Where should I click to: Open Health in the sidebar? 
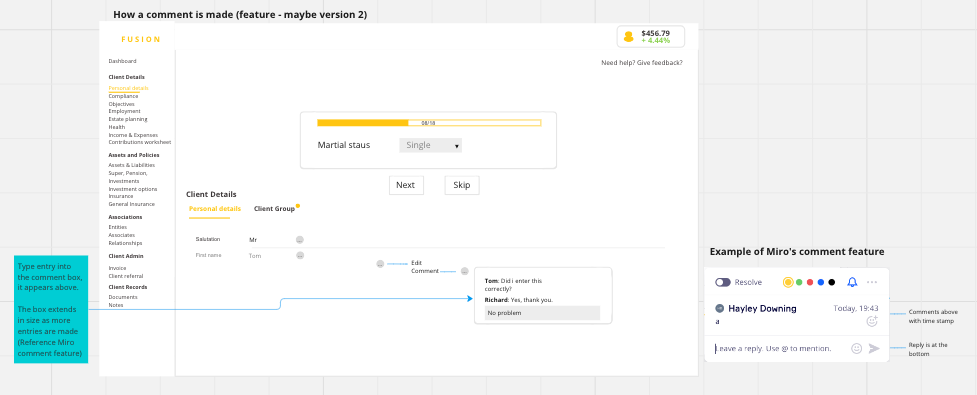tap(117, 127)
